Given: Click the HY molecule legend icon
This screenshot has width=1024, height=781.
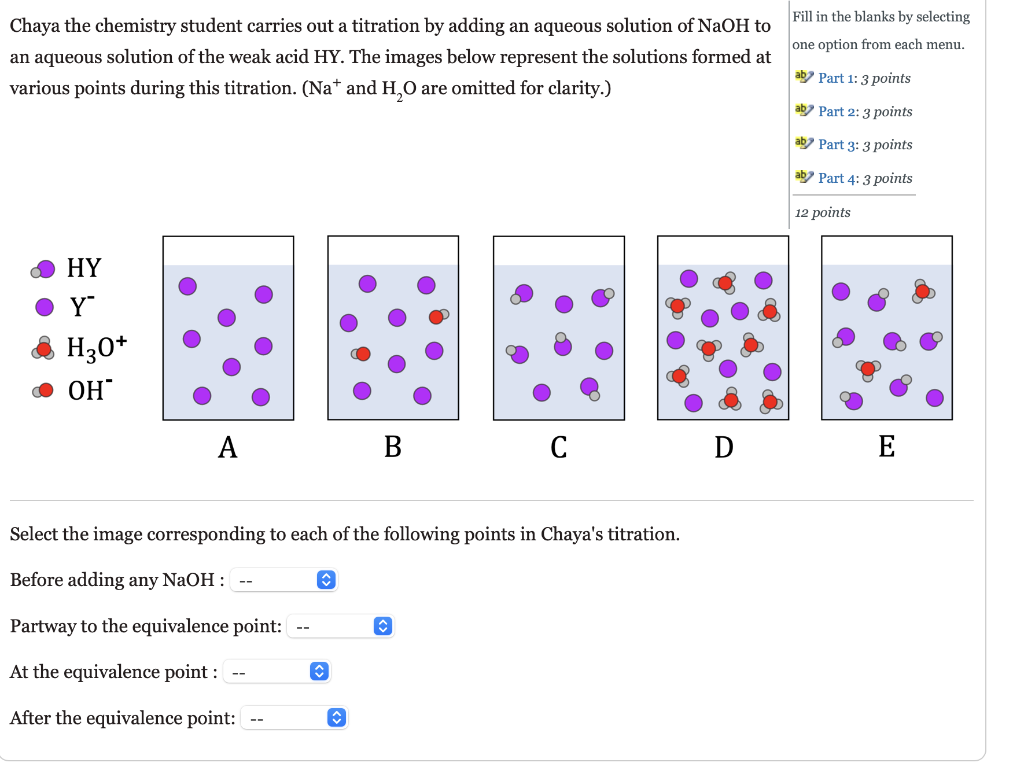Looking at the screenshot, I should (x=44, y=269).
